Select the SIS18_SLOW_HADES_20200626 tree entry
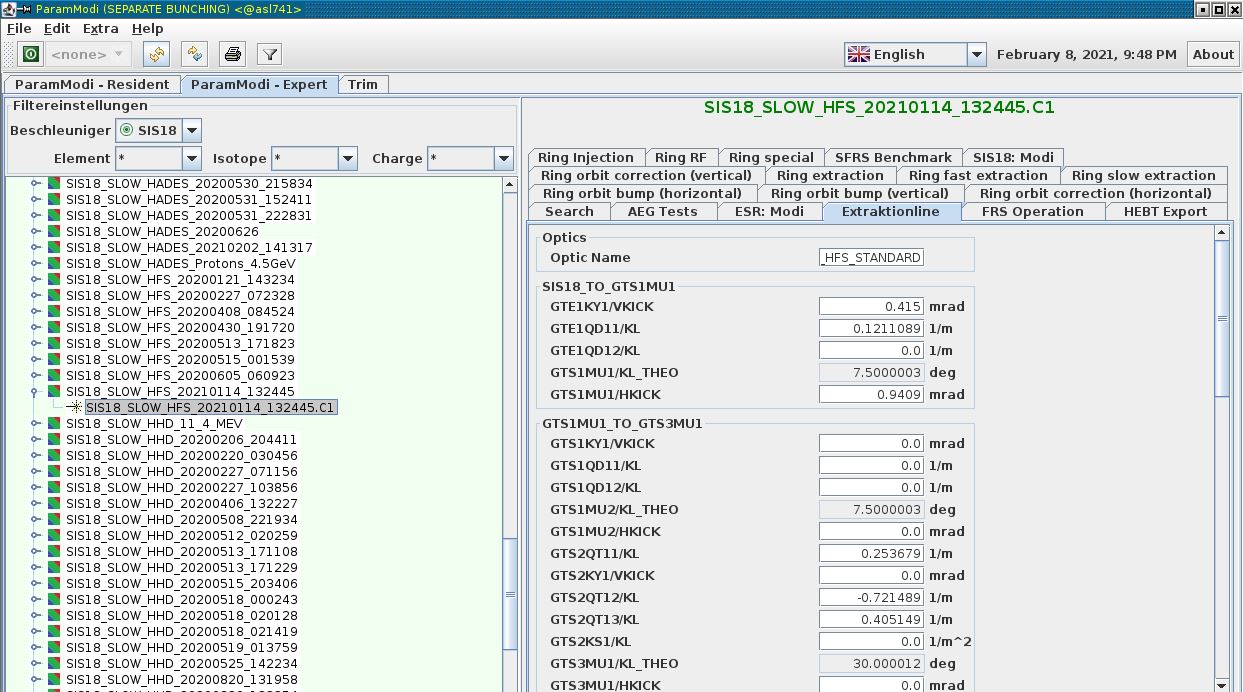The width and height of the screenshot is (1243, 692). 162,232
